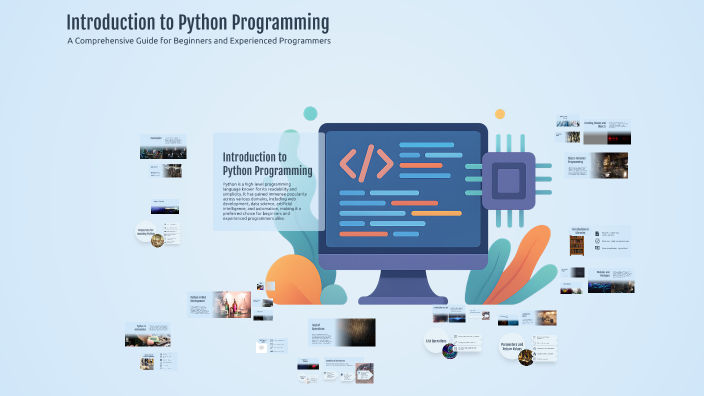Open the 'Object-Oriented Programming' slide thumbnail
704x396 pixels.
pyautogui.click(x=596, y=166)
